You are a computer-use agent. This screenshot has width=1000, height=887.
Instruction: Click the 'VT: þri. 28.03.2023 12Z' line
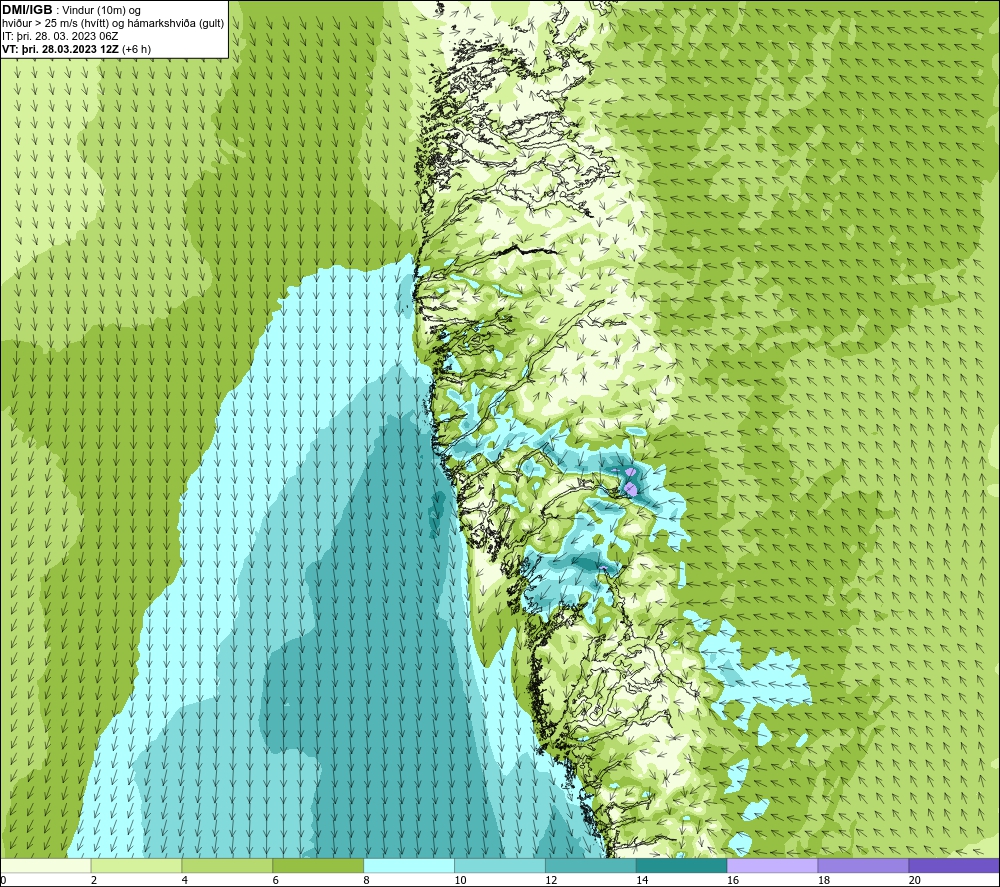[x=61, y=49]
